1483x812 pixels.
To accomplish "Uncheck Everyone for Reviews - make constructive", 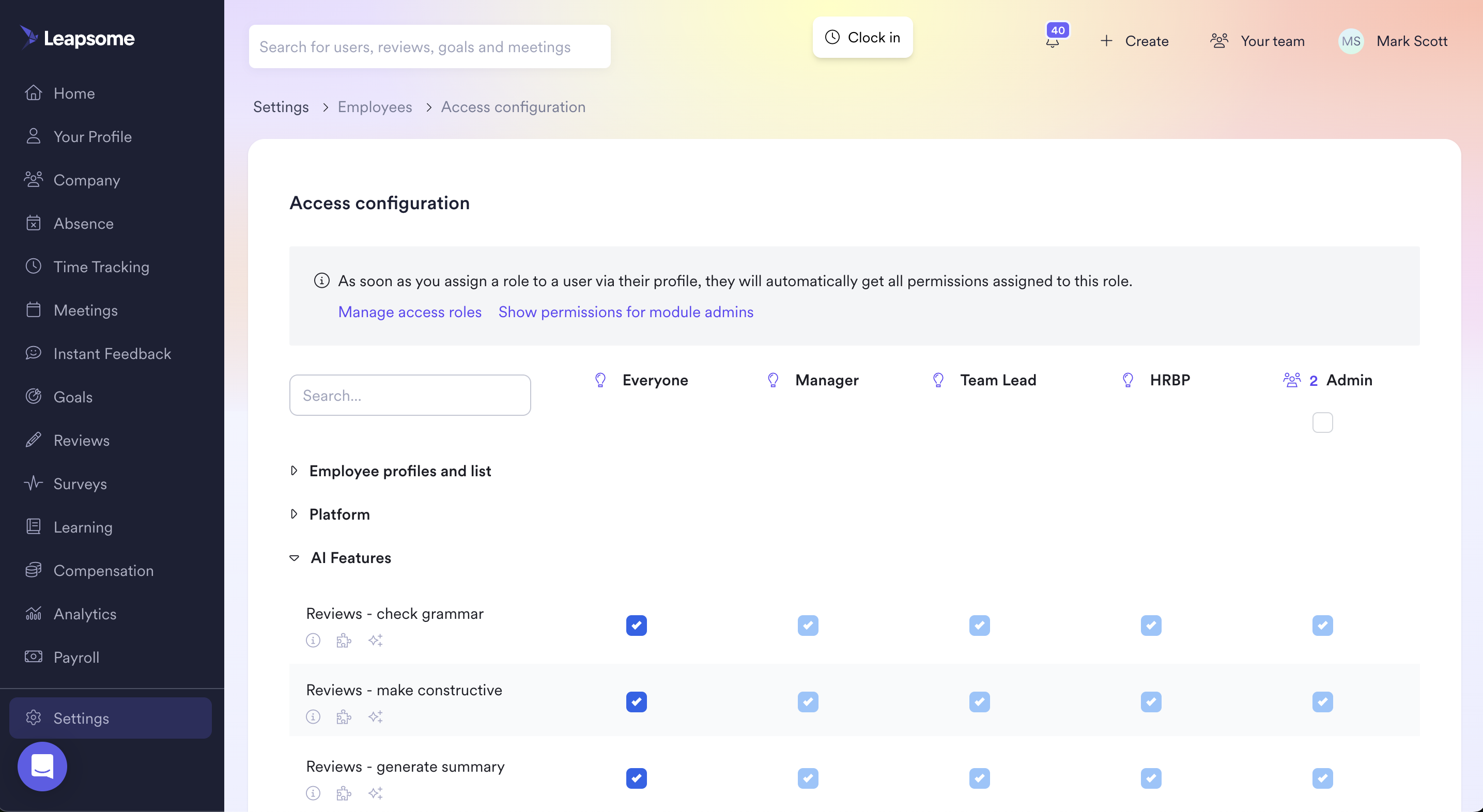I will (636, 701).
